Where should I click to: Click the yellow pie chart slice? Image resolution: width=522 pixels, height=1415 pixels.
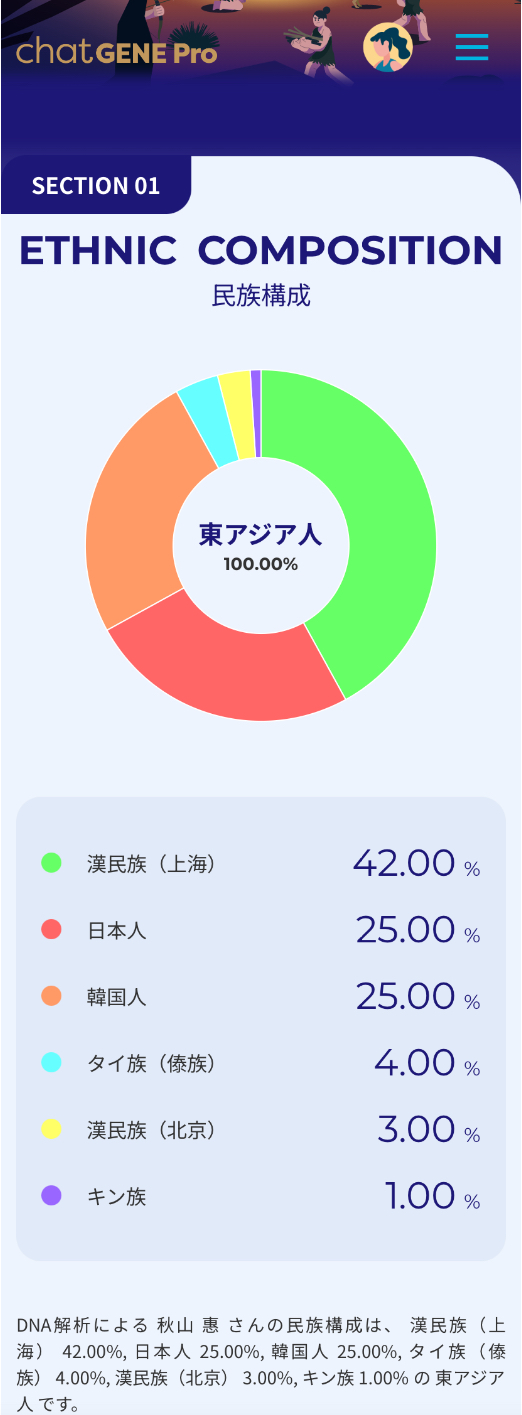(239, 410)
